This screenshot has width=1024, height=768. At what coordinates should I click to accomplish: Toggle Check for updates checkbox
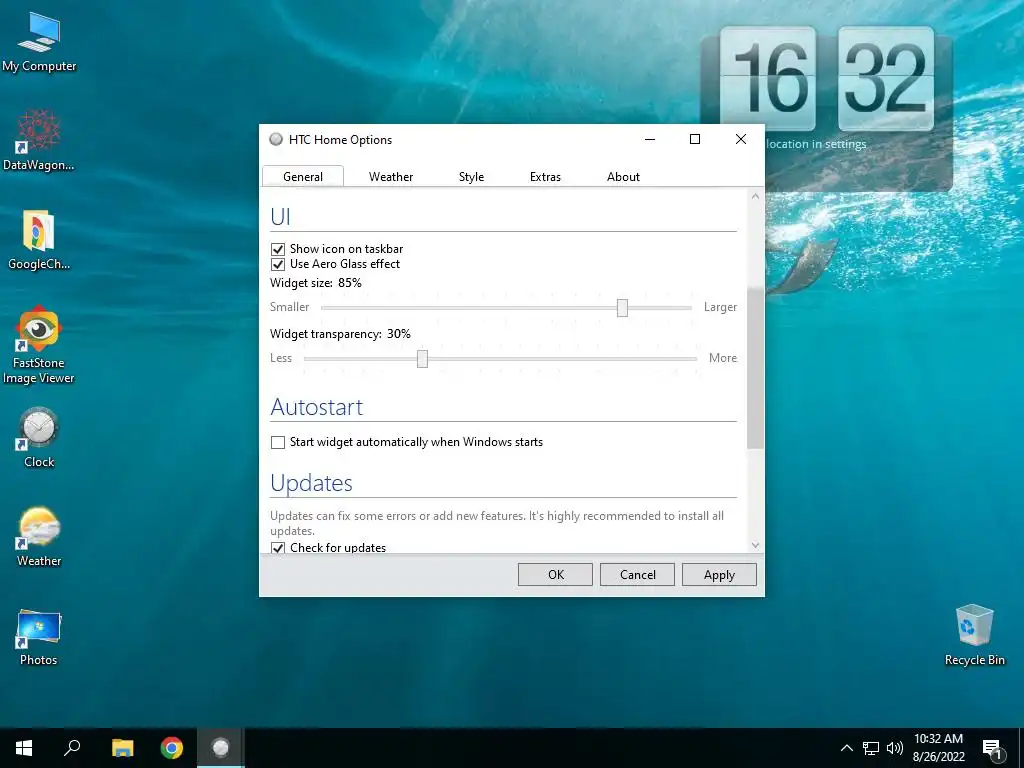[278, 547]
